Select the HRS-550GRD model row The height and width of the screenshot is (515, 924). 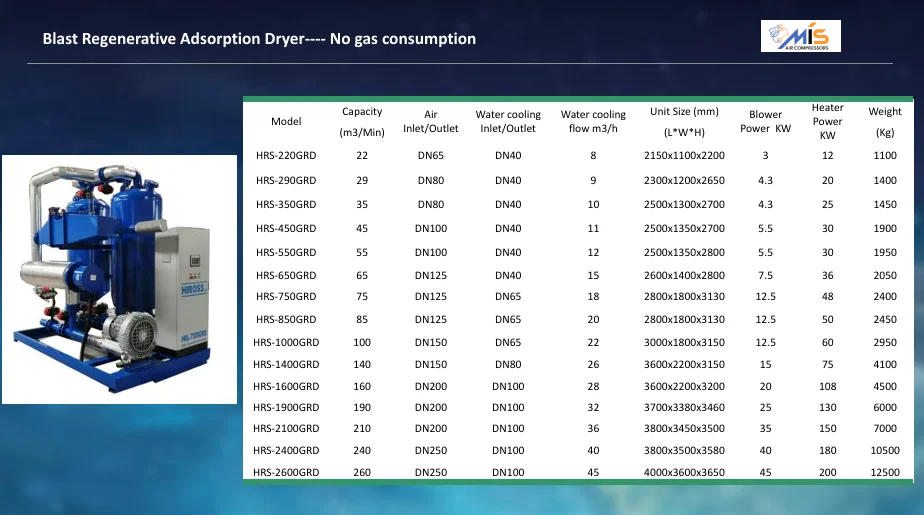(286, 253)
